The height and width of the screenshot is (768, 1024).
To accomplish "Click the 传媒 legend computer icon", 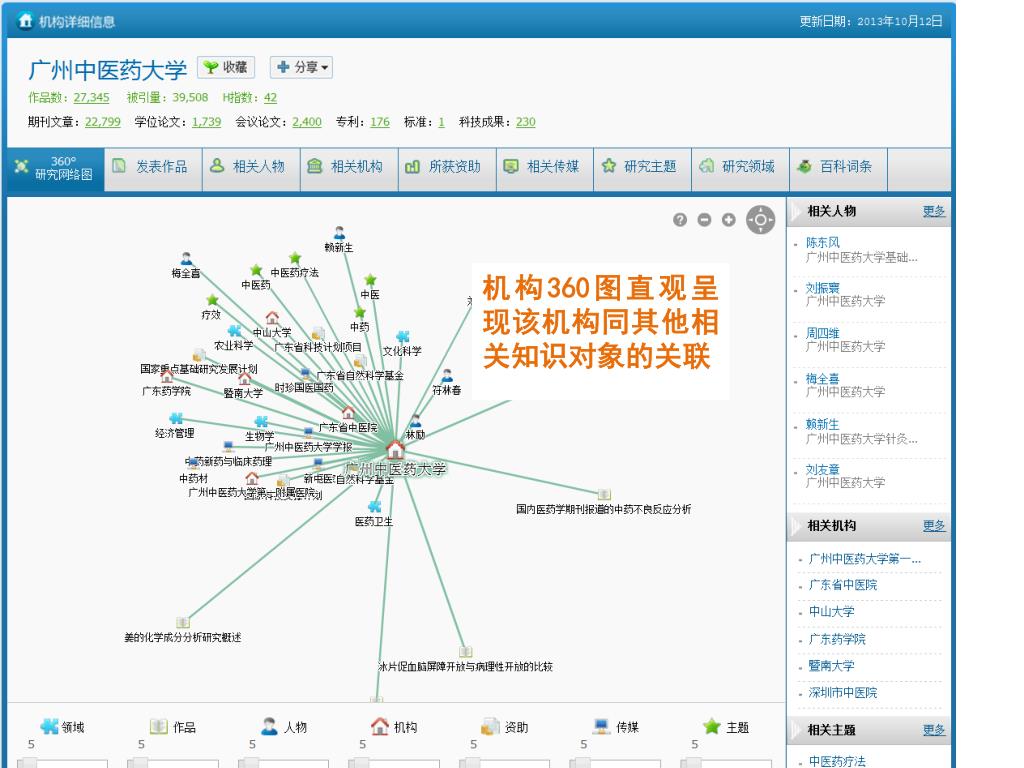I will pos(601,726).
